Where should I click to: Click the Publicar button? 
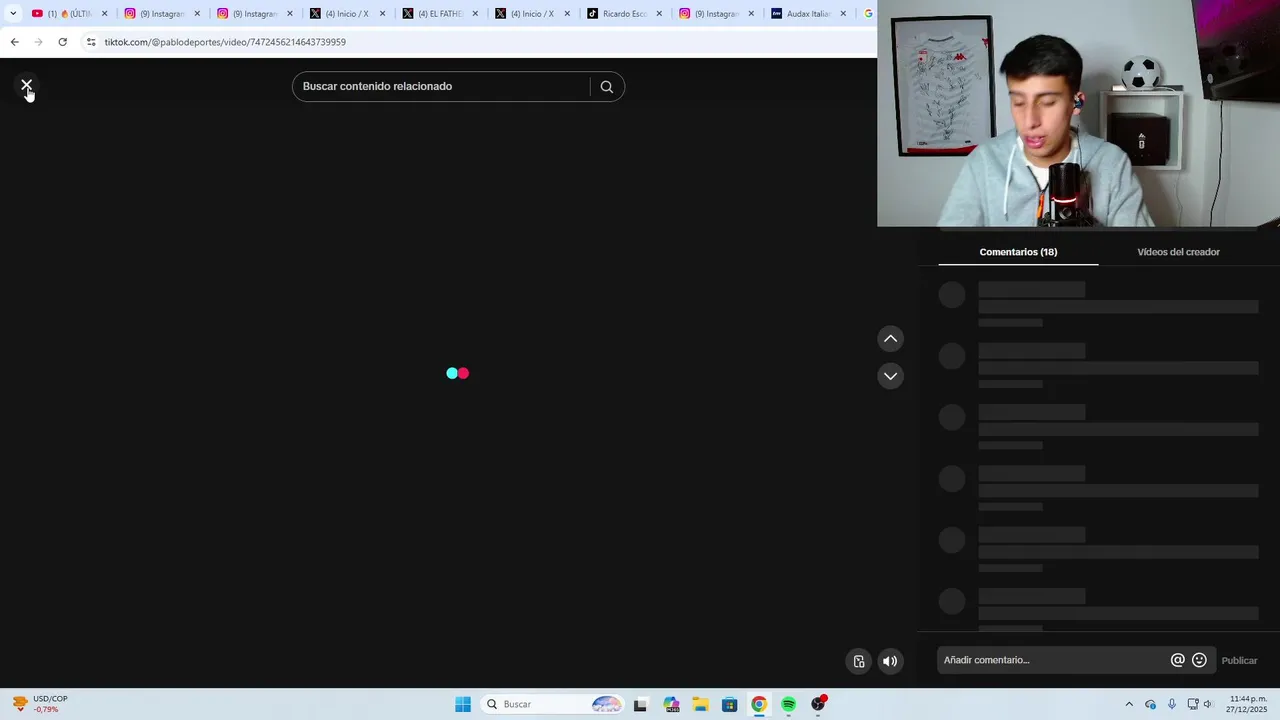(1239, 660)
